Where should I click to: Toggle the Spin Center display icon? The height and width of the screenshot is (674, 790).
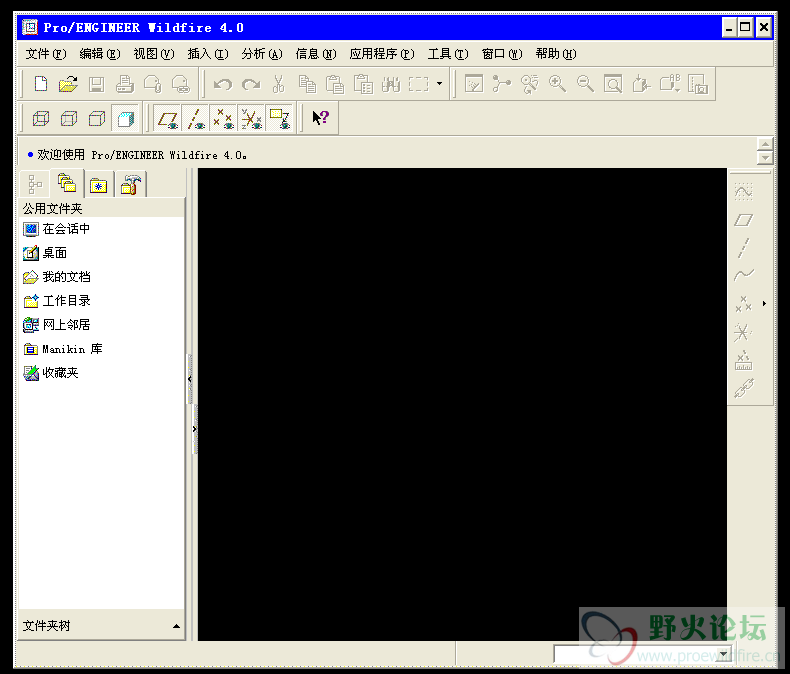click(501, 84)
